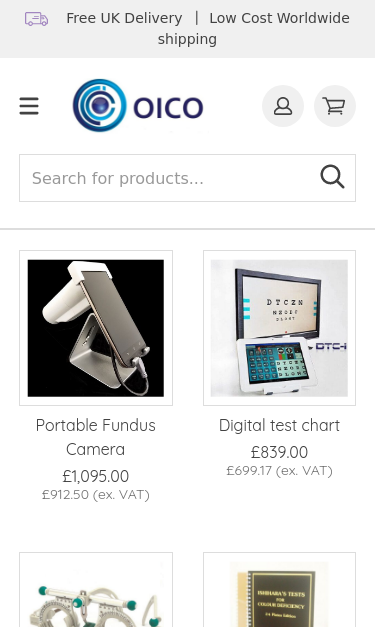This screenshot has height=627, width=375.
Task: Click the magnifying glass search icon
Action: pos(332,177)
